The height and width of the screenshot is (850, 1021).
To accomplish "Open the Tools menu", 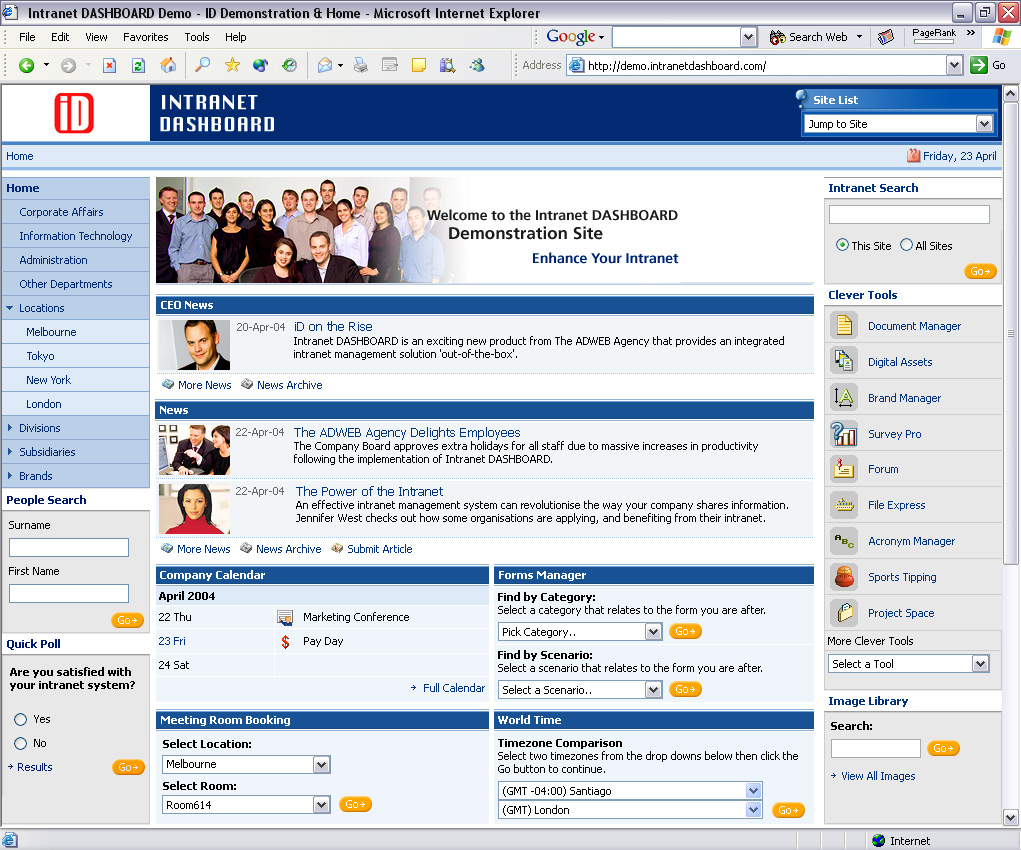I will 197,37.
